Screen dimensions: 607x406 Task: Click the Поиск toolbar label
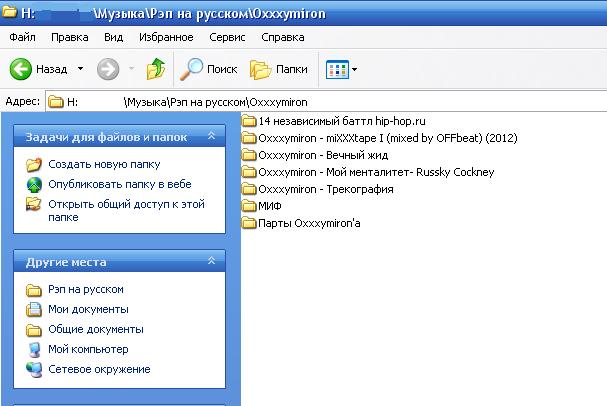[222, 69]
